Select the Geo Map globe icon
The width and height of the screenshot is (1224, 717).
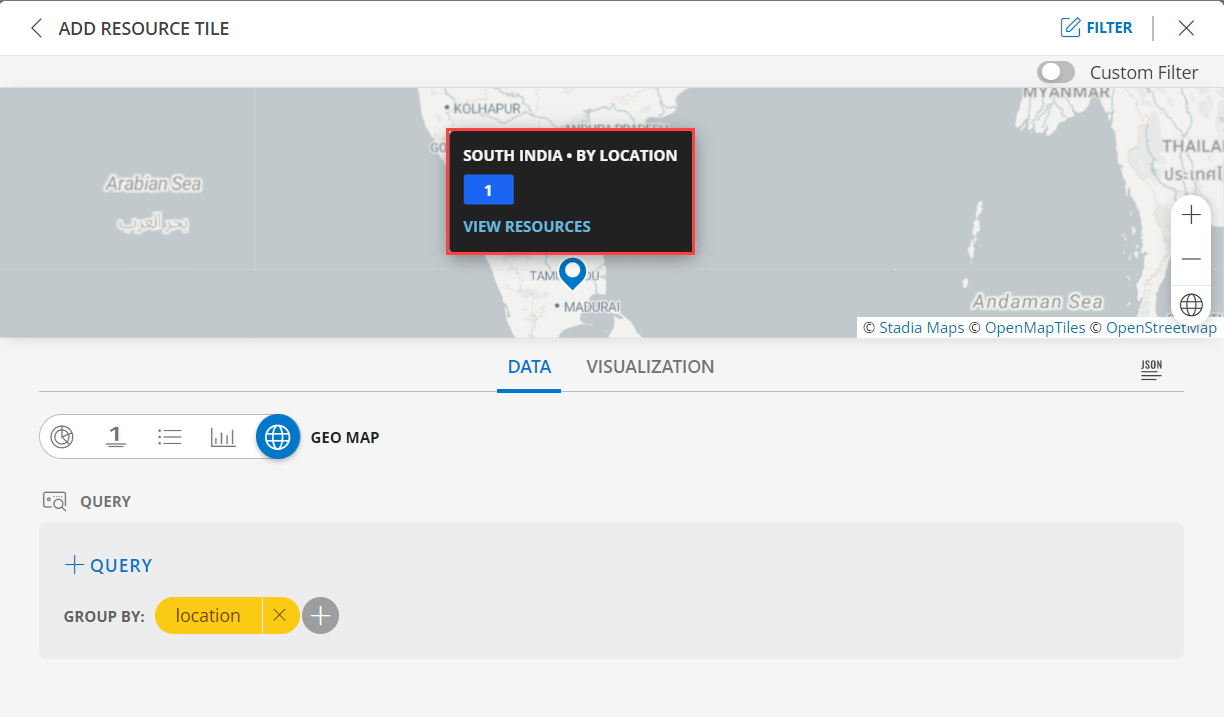point(277,436)
